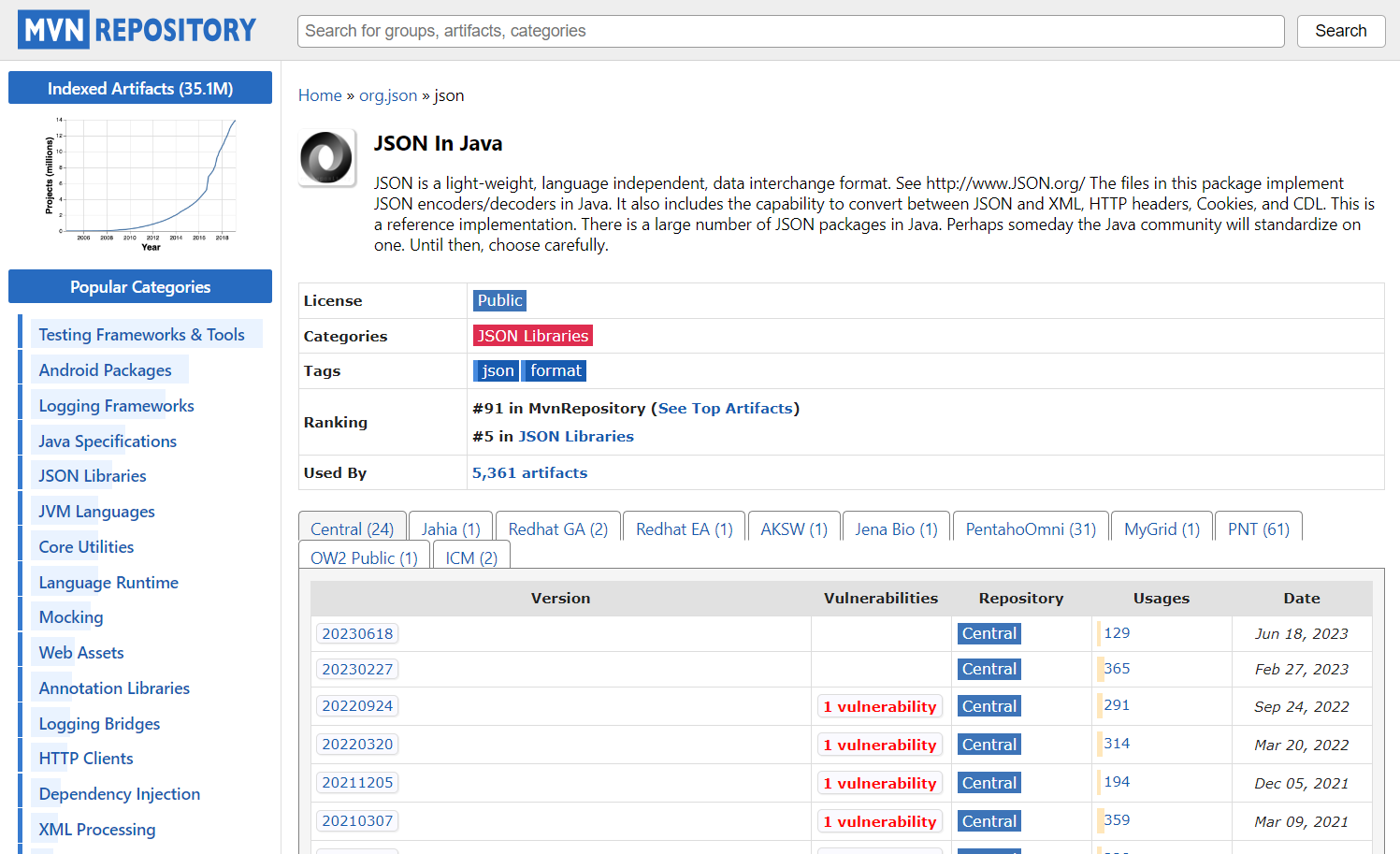Click the search input field
Image resolution: width=1400 pixels, height=854 pixels.
pyautogui.click(x=790, y=31)
